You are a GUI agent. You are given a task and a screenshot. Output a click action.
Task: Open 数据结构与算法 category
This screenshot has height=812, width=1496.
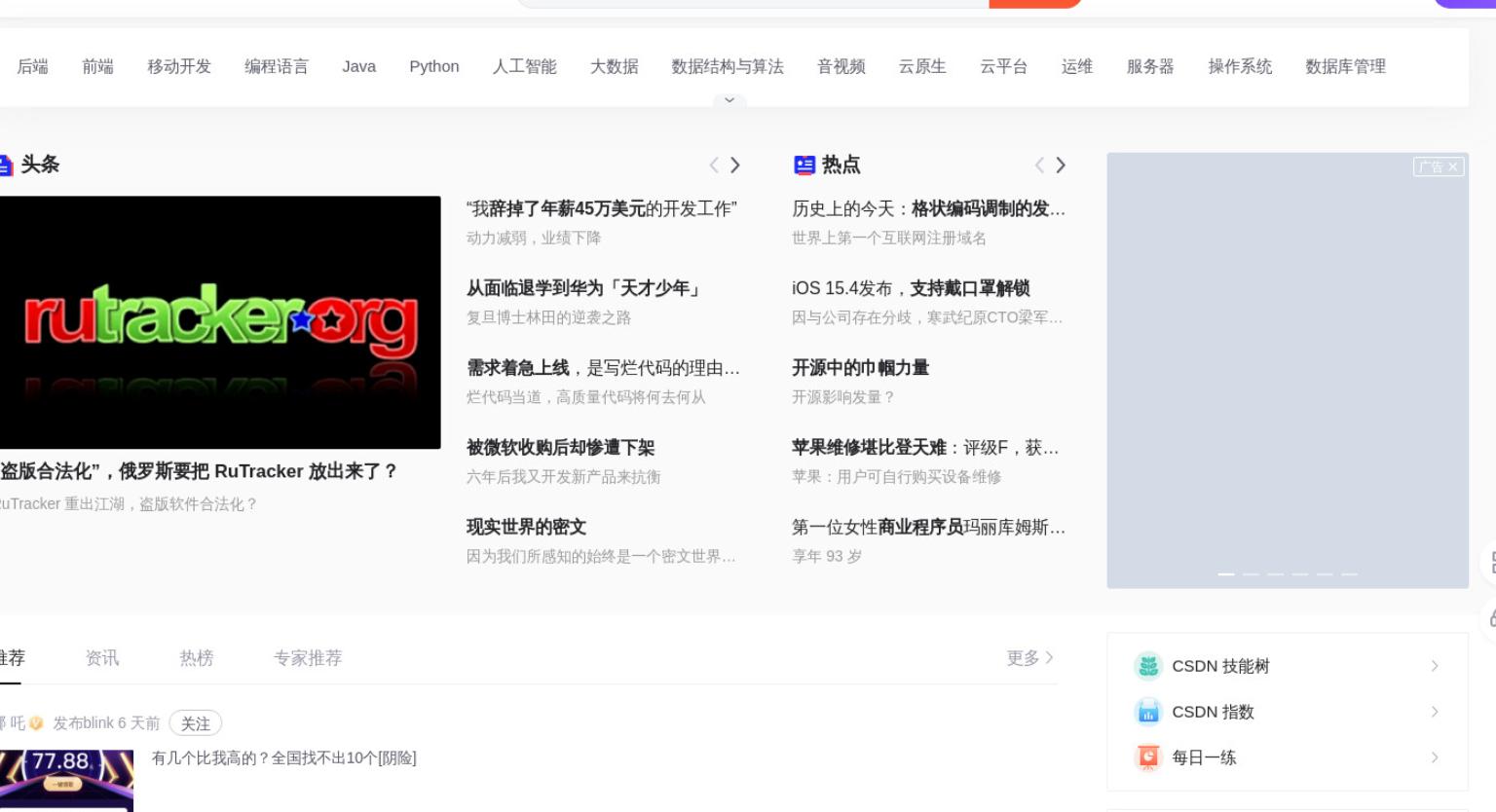[x=728, y=66]
